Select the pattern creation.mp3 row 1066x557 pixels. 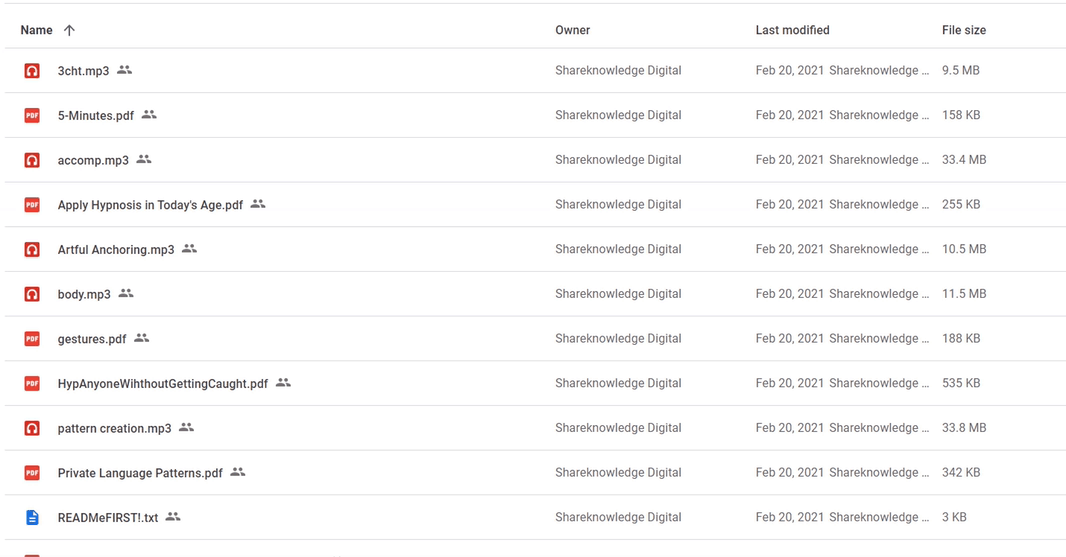pos(535,428)
